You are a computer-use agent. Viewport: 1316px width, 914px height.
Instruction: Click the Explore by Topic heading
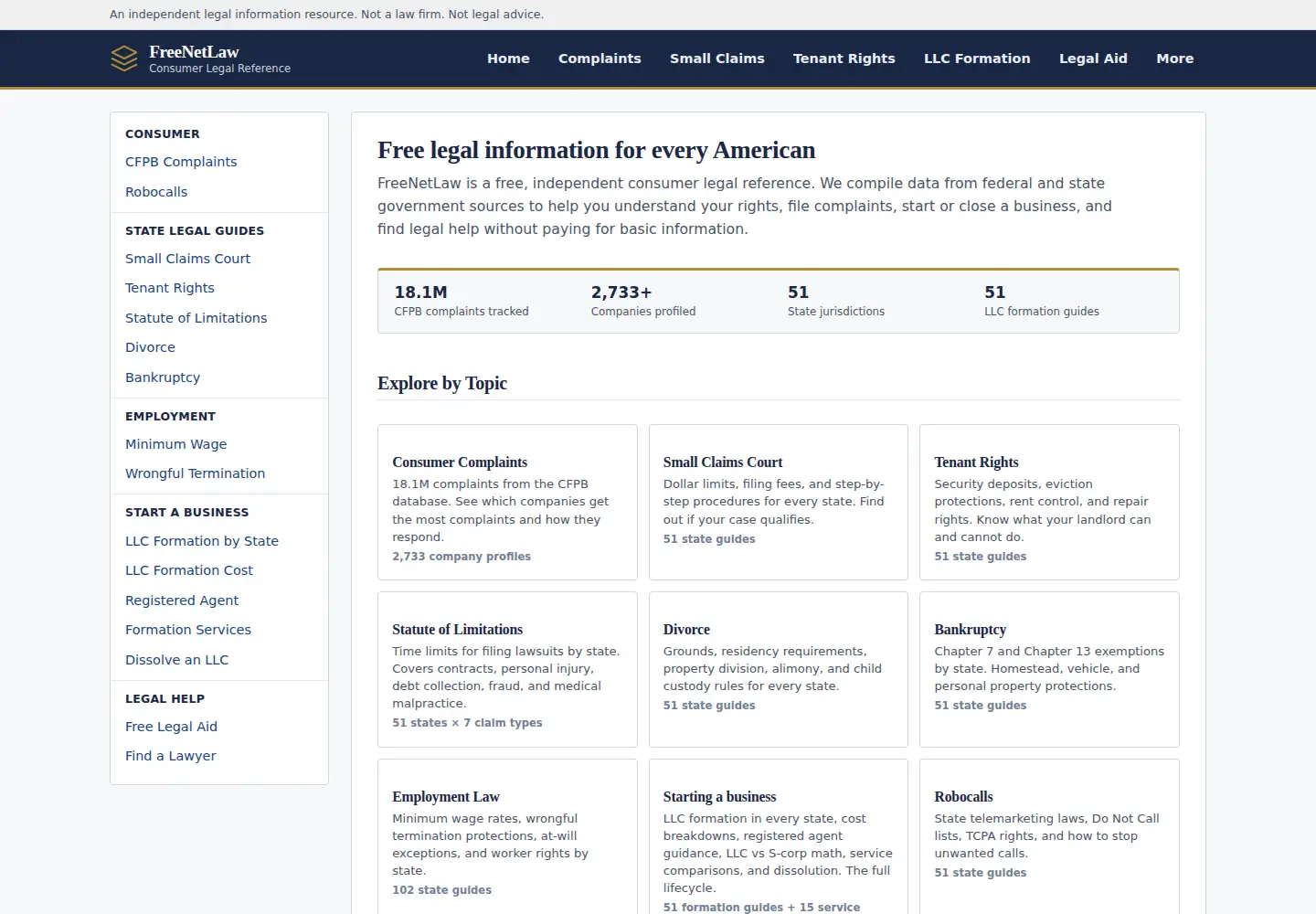[442, 383]
